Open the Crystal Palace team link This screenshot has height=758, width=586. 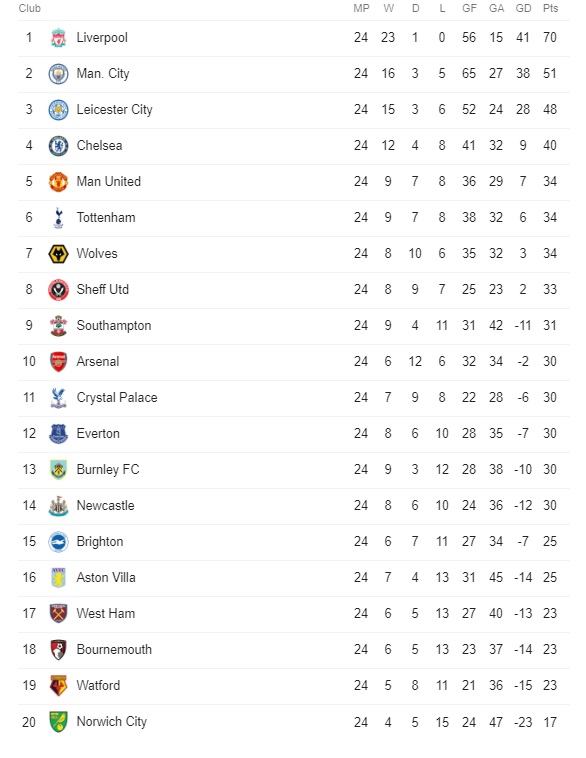click(117, 398)
